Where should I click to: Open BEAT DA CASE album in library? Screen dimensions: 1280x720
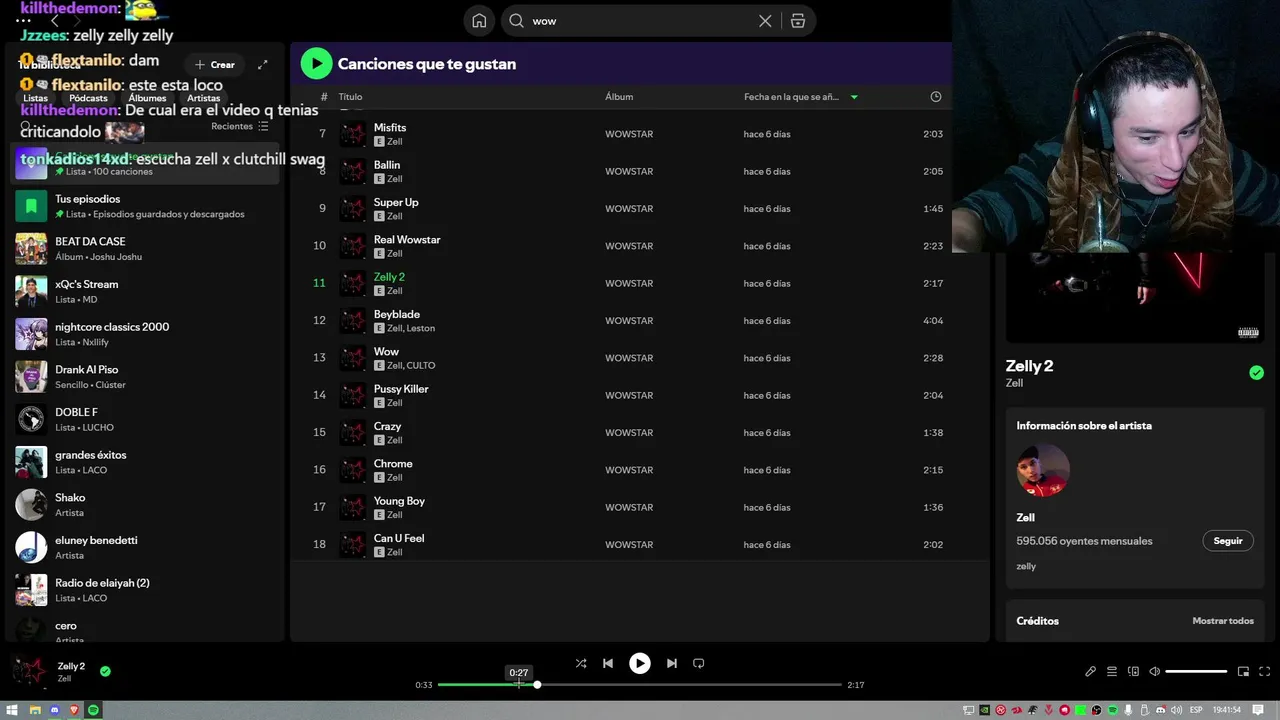click(145, 249)
